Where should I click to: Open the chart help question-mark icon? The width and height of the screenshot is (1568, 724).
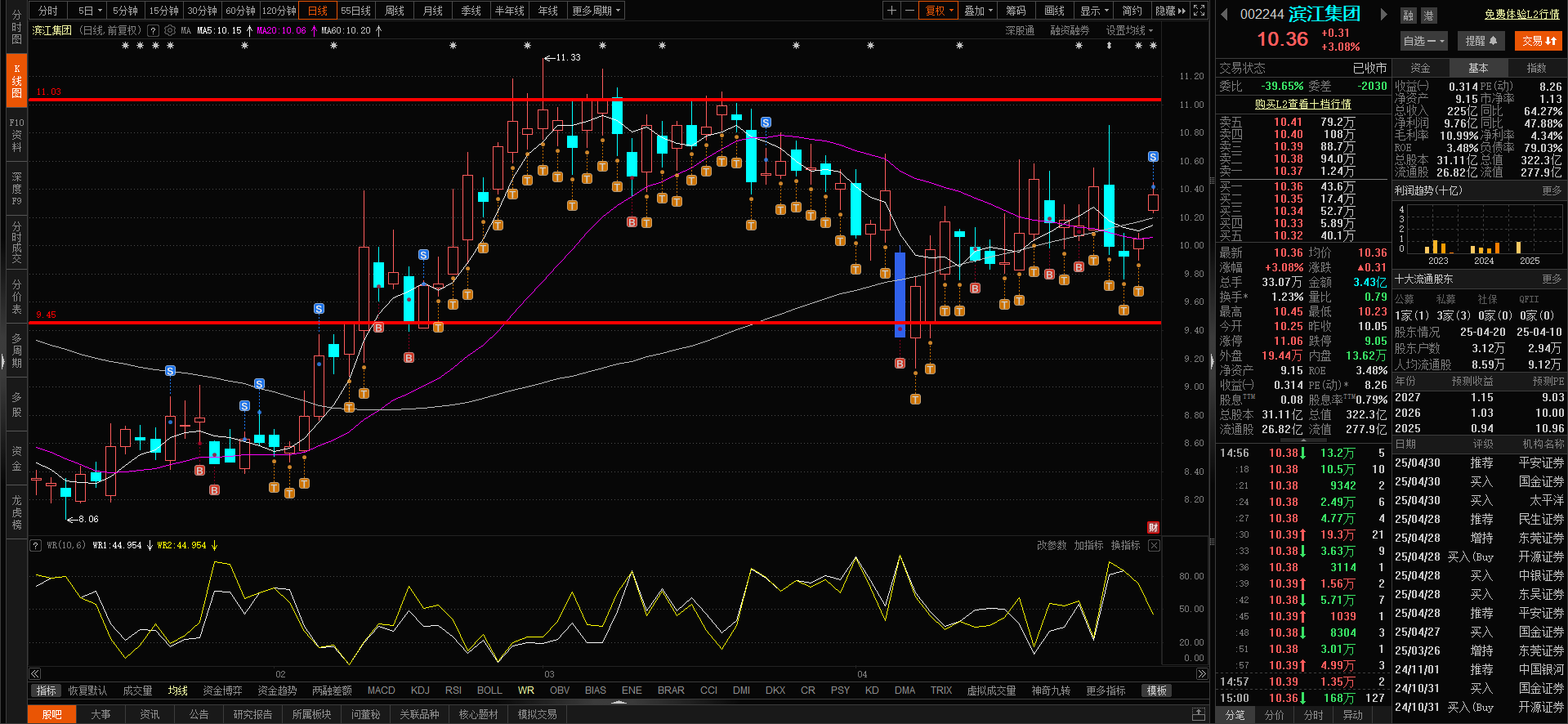coord(153,30)
